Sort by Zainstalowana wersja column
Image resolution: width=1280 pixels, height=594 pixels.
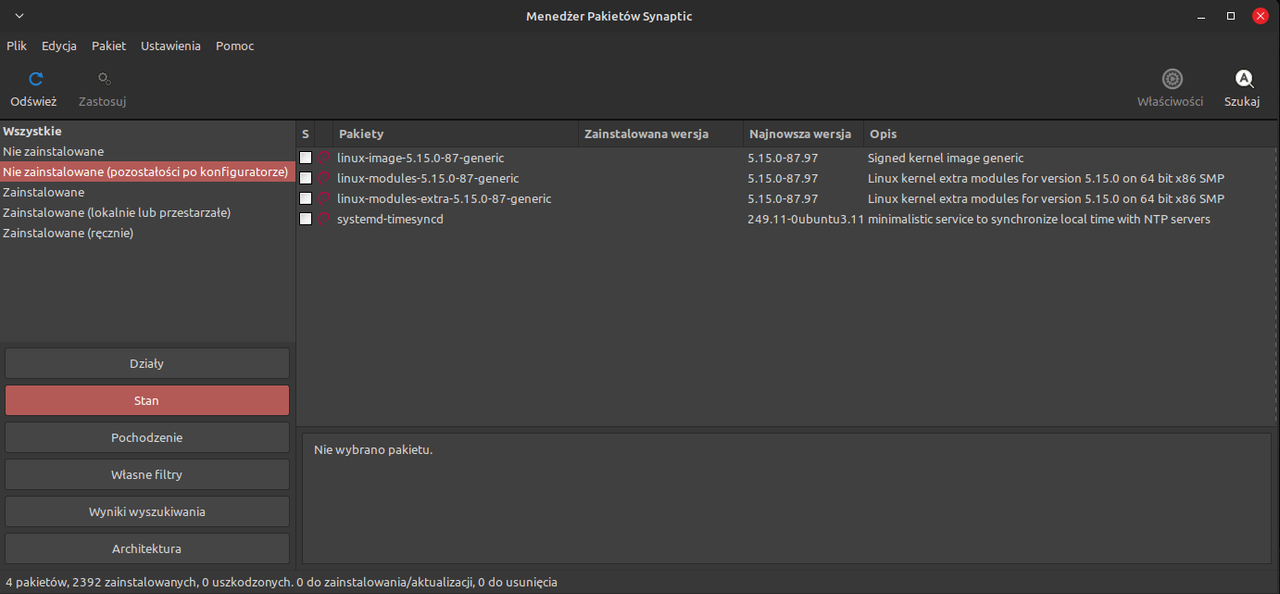pyautogui.click(x=661, y=133)
